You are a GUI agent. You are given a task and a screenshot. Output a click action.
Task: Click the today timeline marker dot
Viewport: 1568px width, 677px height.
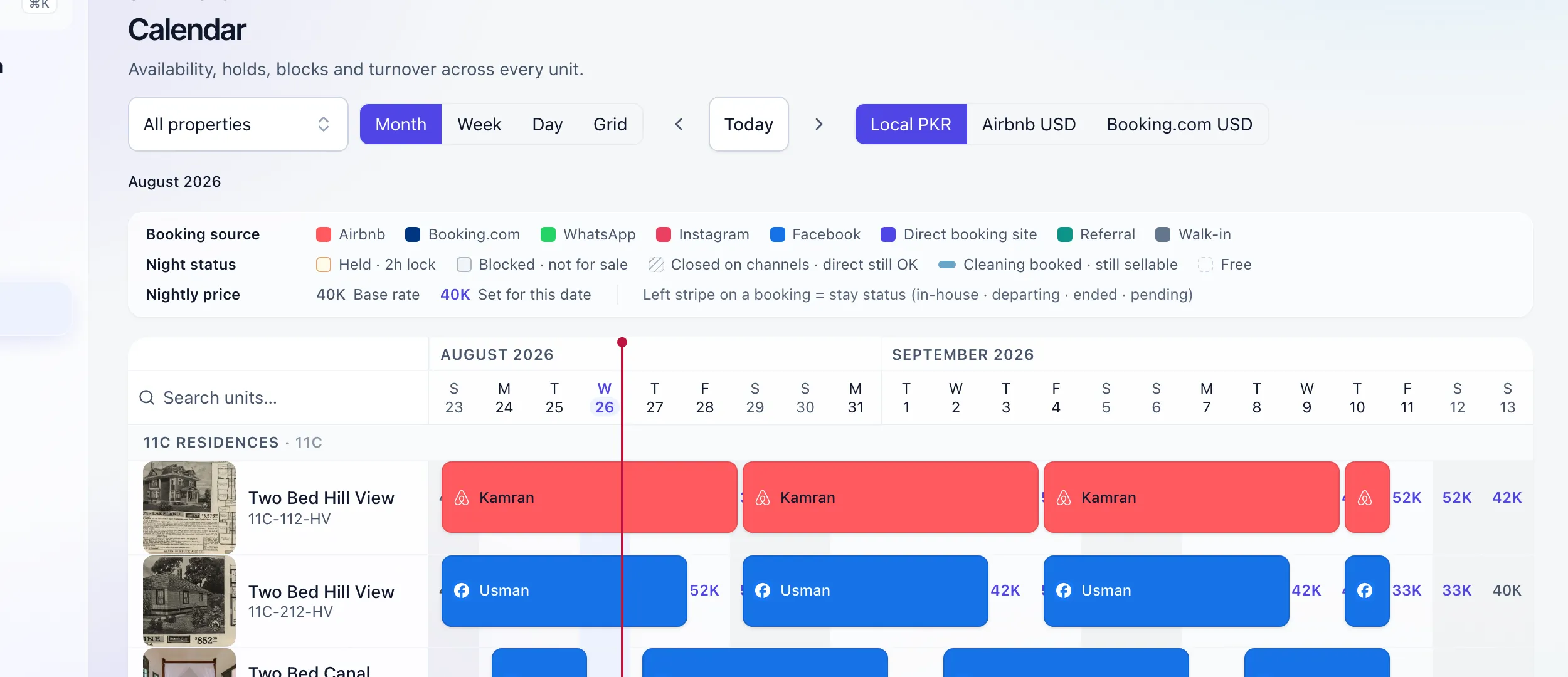(x=622, y=342)
